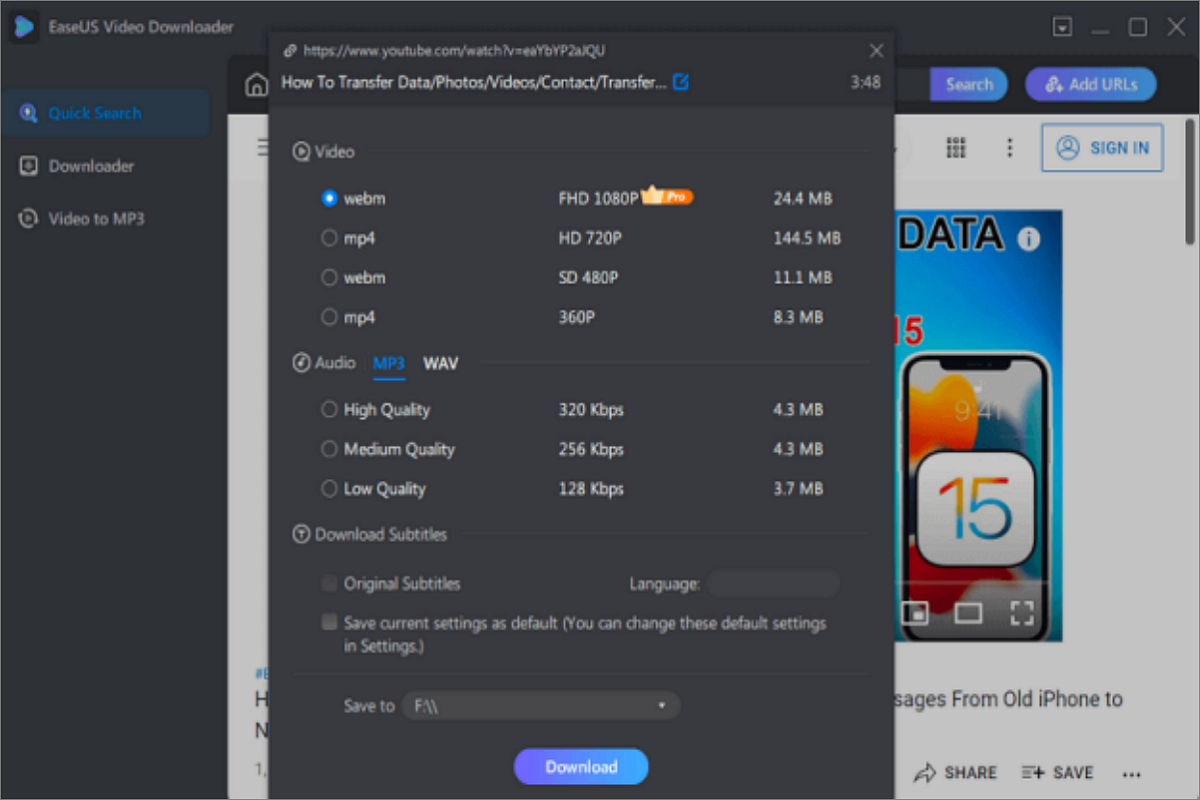The height and width of the screenshot is (800, 1200).
Task: Select mp4 360P radio option
Action: (x=329, y=317)
